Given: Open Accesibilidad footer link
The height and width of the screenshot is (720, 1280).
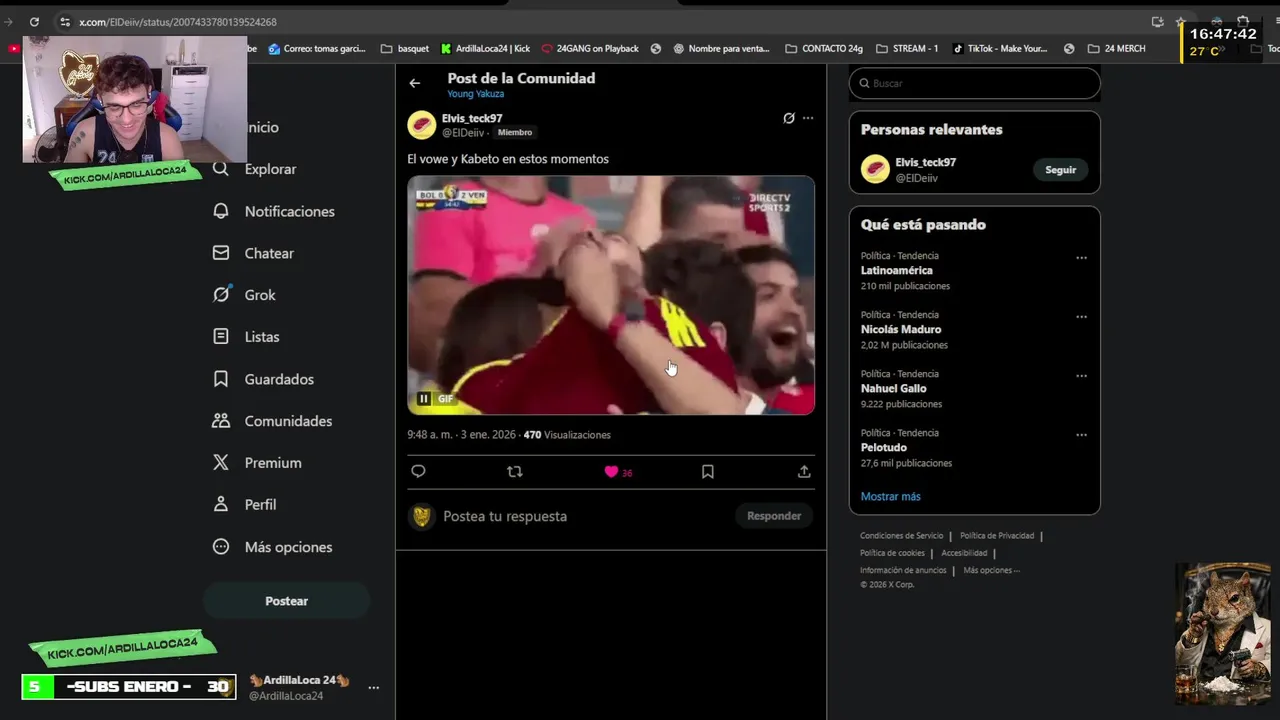Looking at the screenshot, I should (964, 553).
